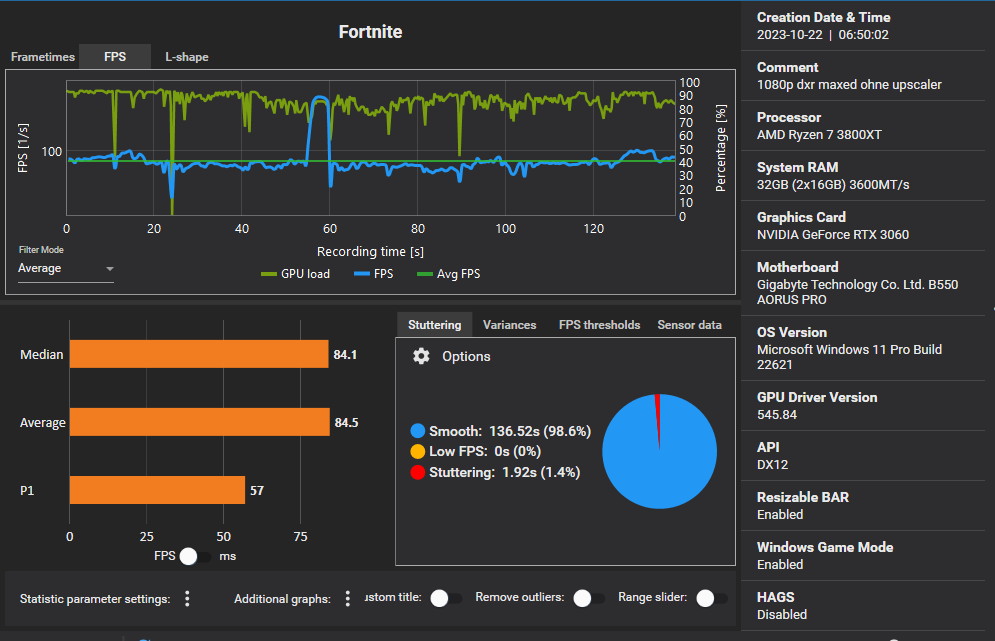
Task: Click the processor value AMD Ryzen 7 3800XT
Action: [819, 135]
